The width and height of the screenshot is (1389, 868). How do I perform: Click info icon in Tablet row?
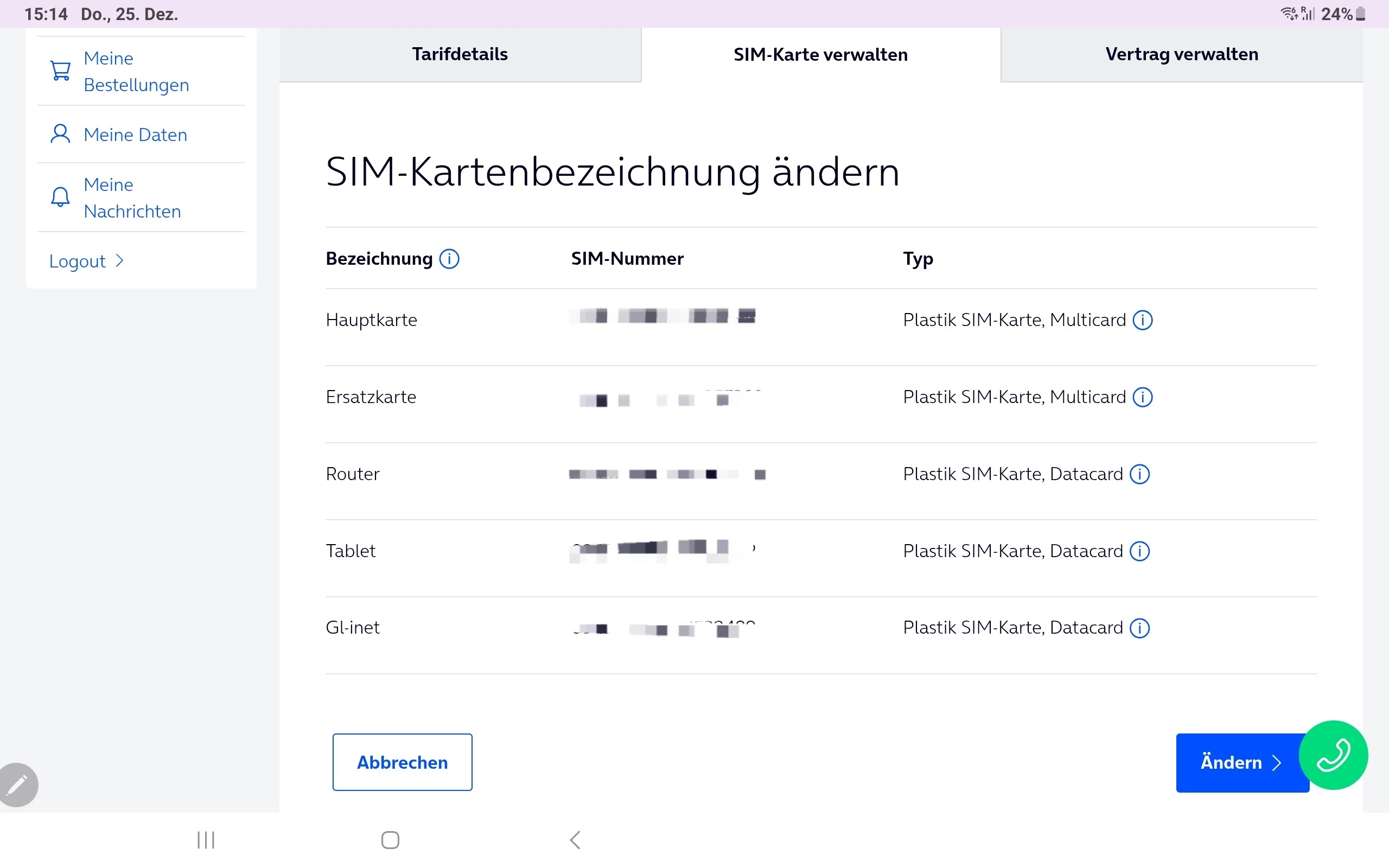coord(1139,551)
